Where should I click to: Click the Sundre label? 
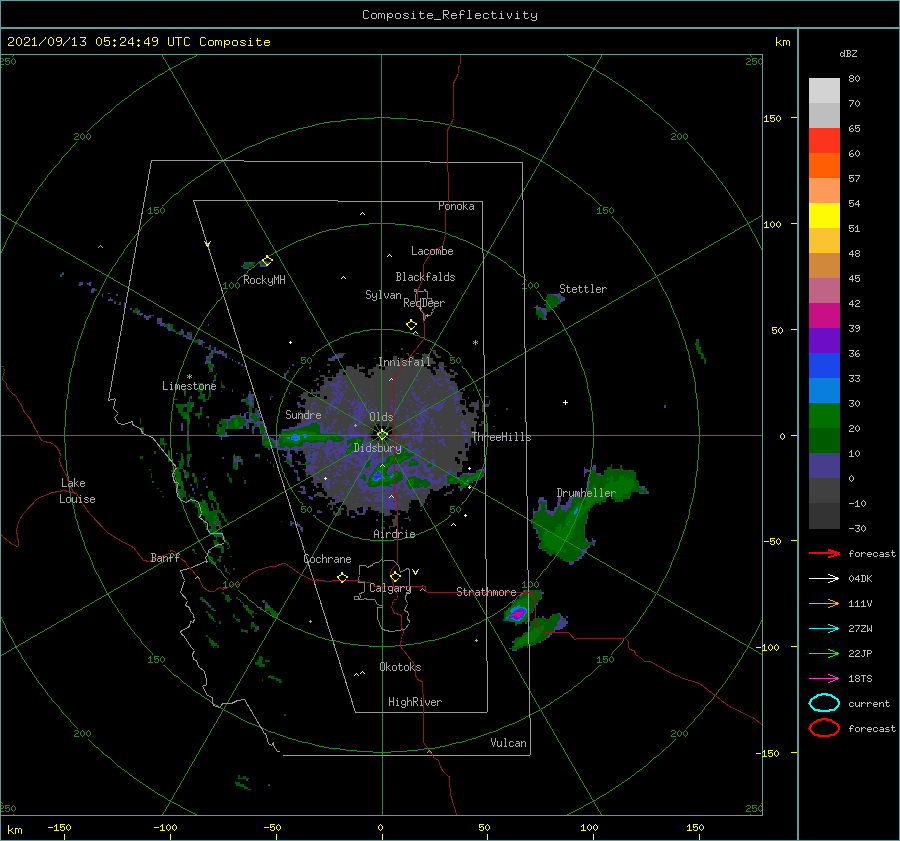coord(303,415)
